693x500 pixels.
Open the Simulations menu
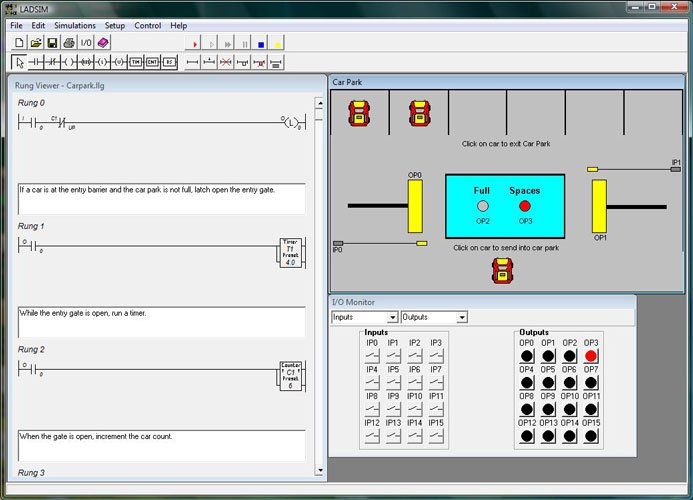coord(76,24)
